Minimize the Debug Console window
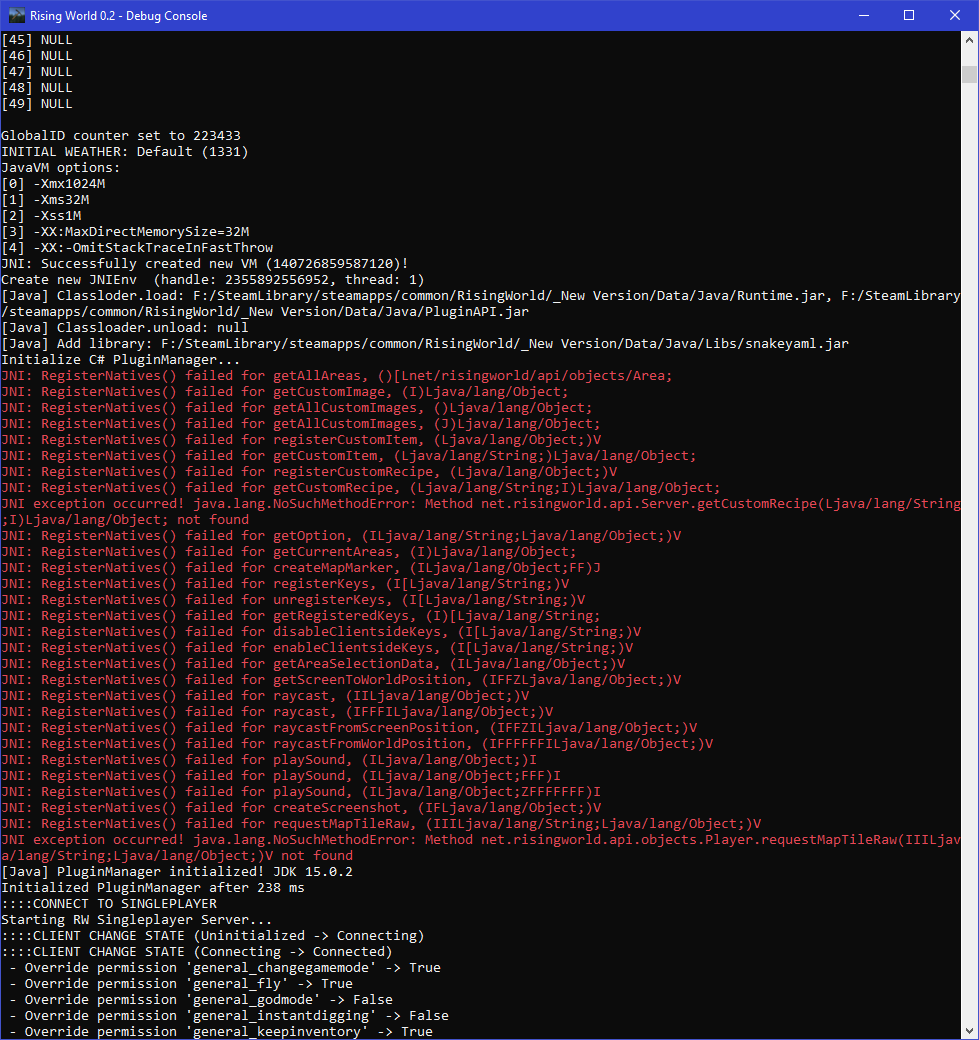Image resolution: width=979 pixels, height=1040 pixels. [x=862, y=15]
